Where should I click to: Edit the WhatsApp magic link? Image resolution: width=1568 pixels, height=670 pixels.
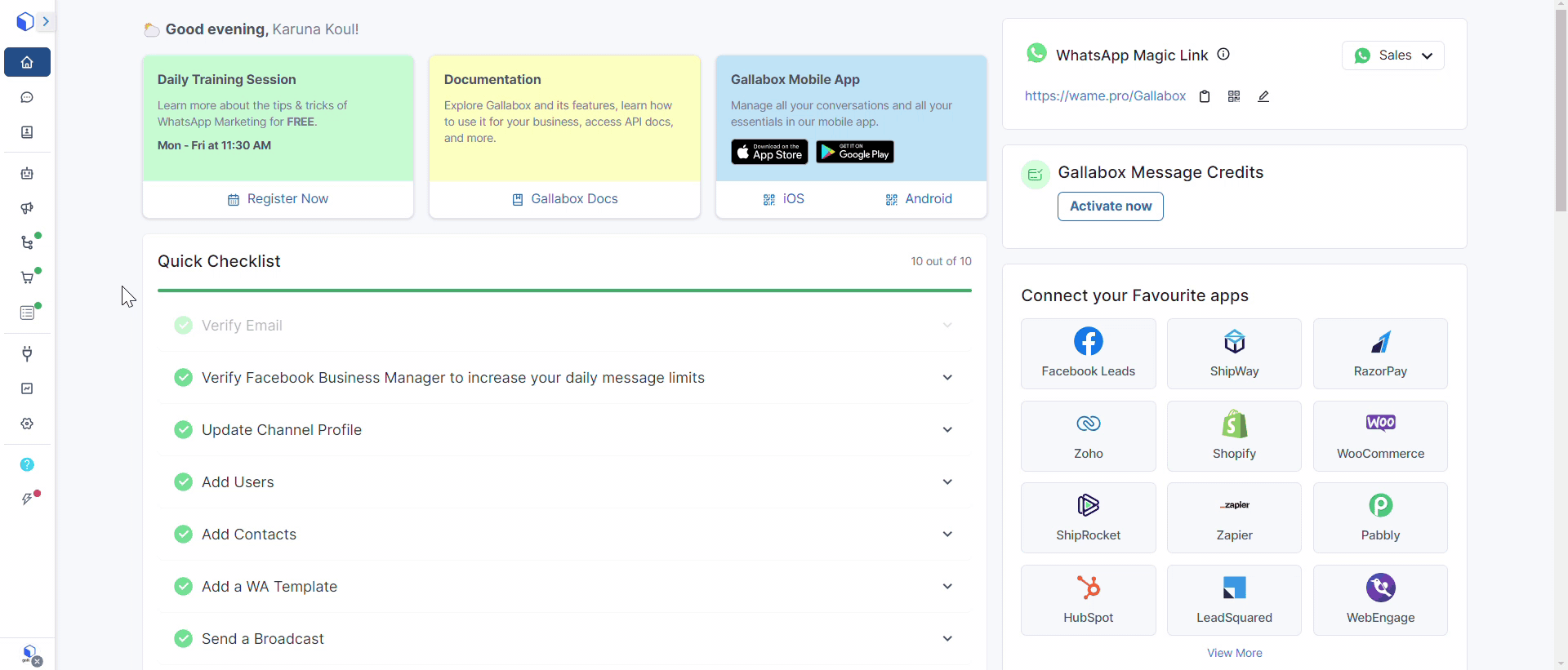(x=1263, y=96)
